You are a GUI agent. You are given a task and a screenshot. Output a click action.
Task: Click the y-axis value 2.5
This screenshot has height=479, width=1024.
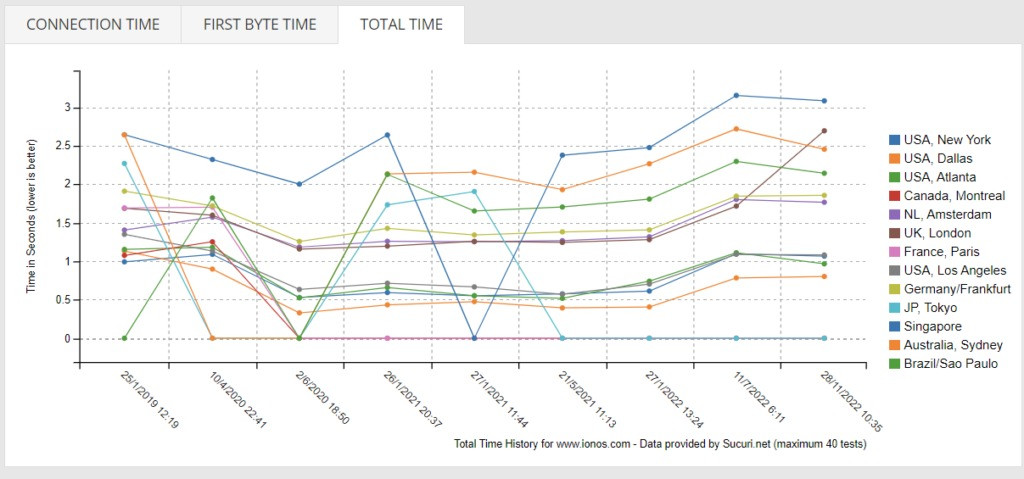pos(63,146)
